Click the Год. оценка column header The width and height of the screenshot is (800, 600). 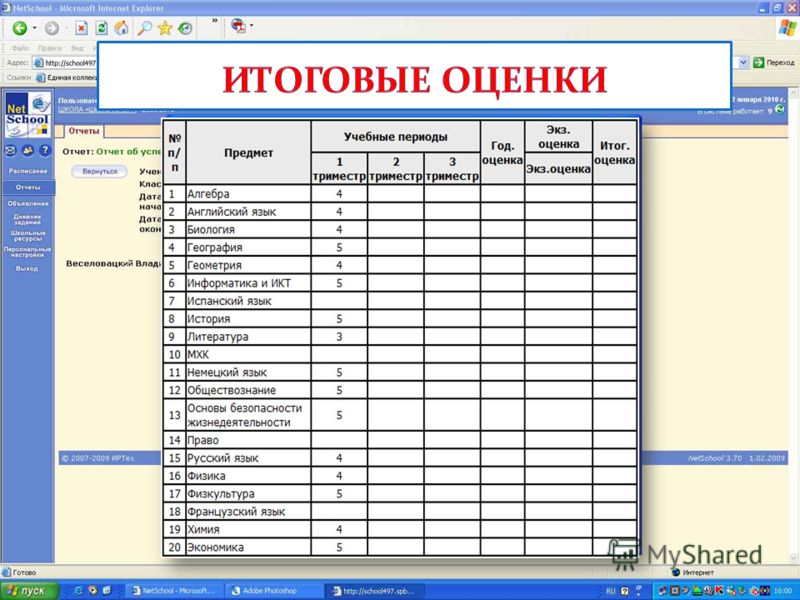pyautogui.click(x=503, y=153)
